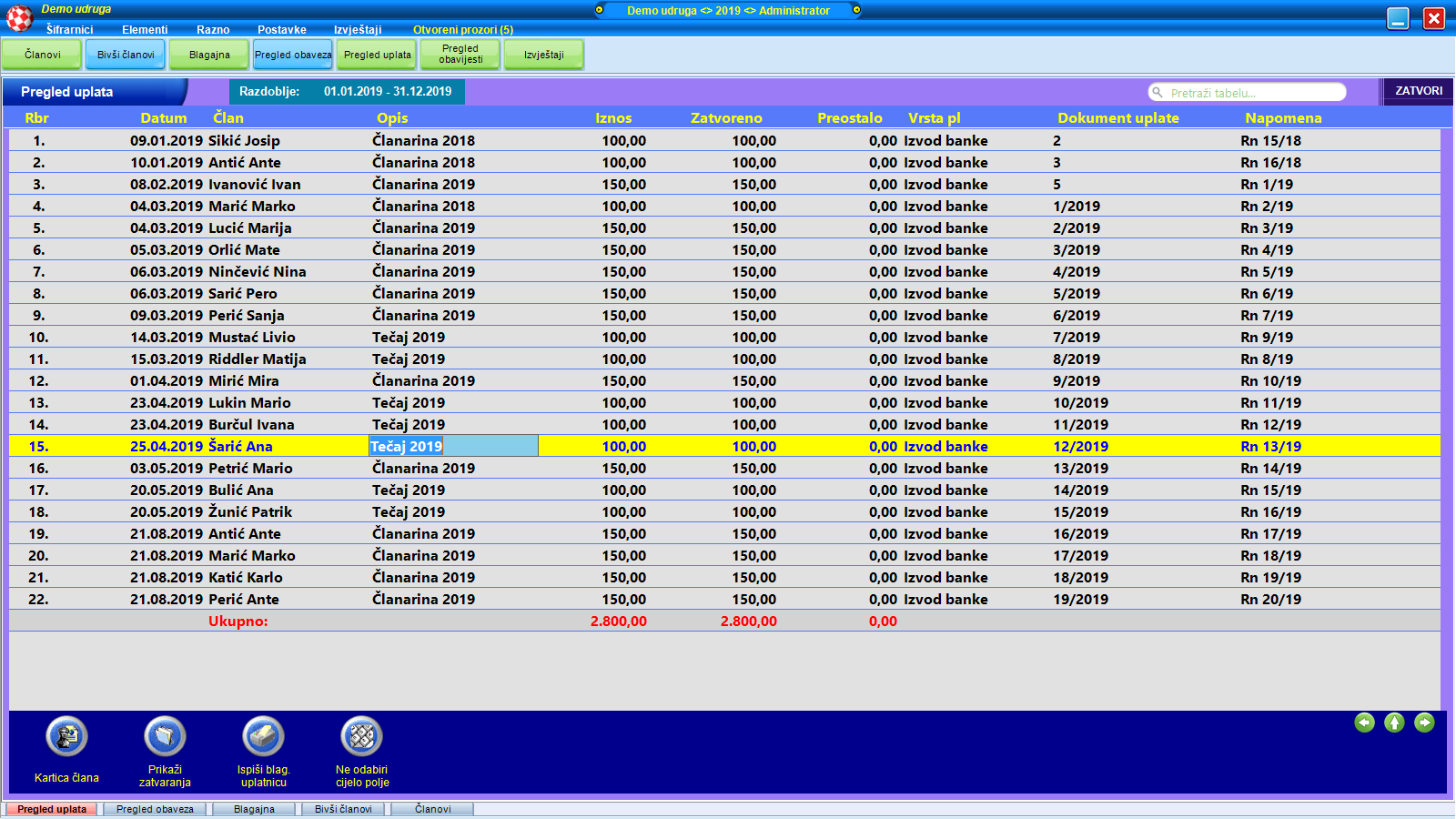The width and height of the screenshot is (1456, 819).
Task: Click the green right arrow button
Action: click(1424, 723)
